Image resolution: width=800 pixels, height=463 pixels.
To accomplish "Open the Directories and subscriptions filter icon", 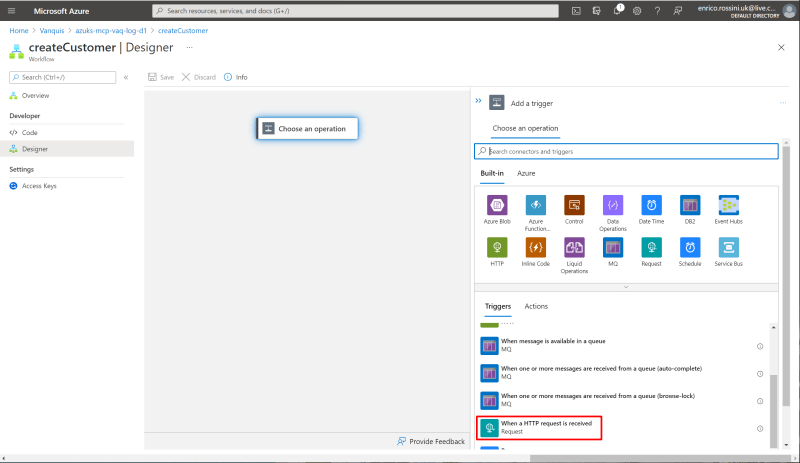I will 596,11.
